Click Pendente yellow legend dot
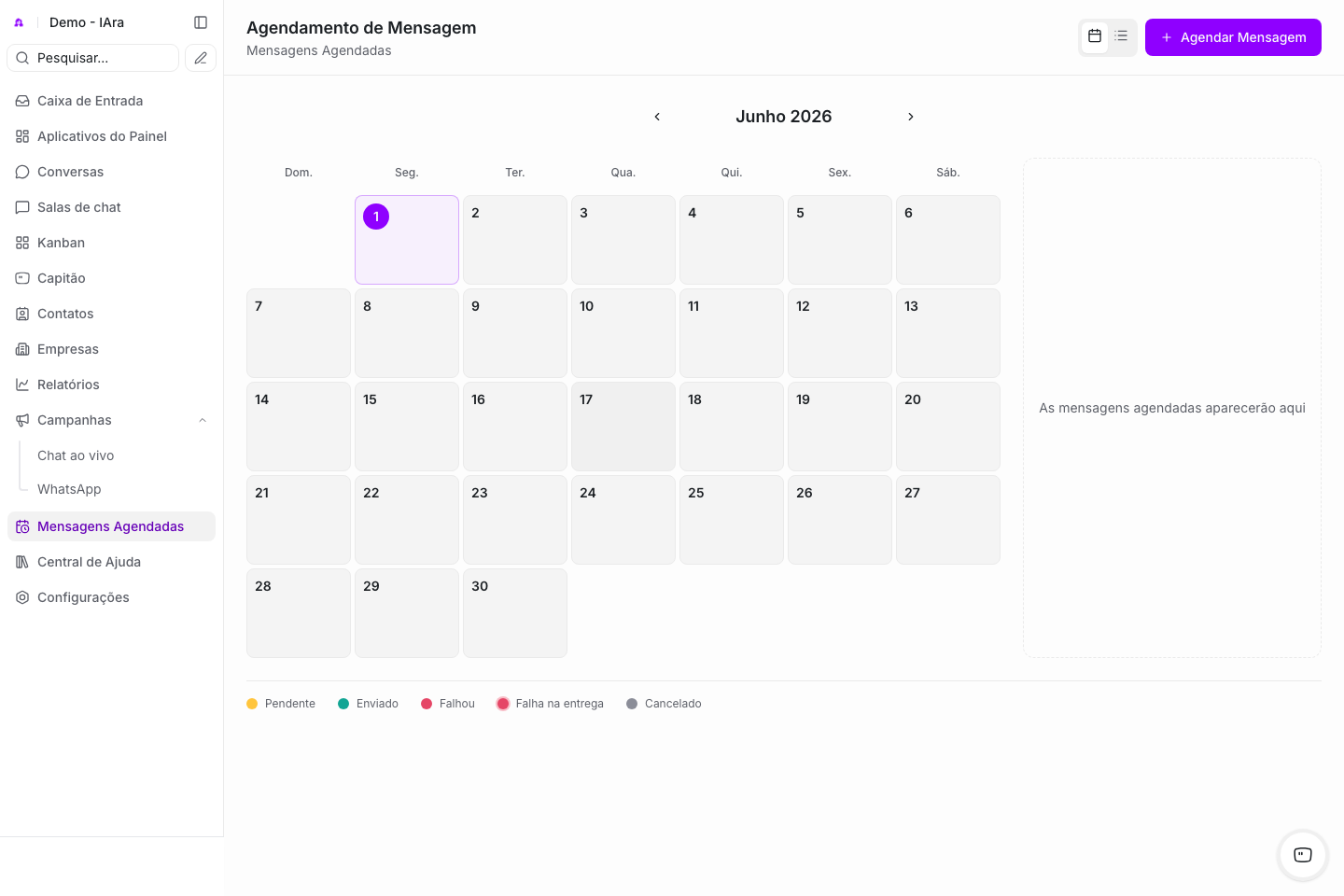 [x=252, y=704]
